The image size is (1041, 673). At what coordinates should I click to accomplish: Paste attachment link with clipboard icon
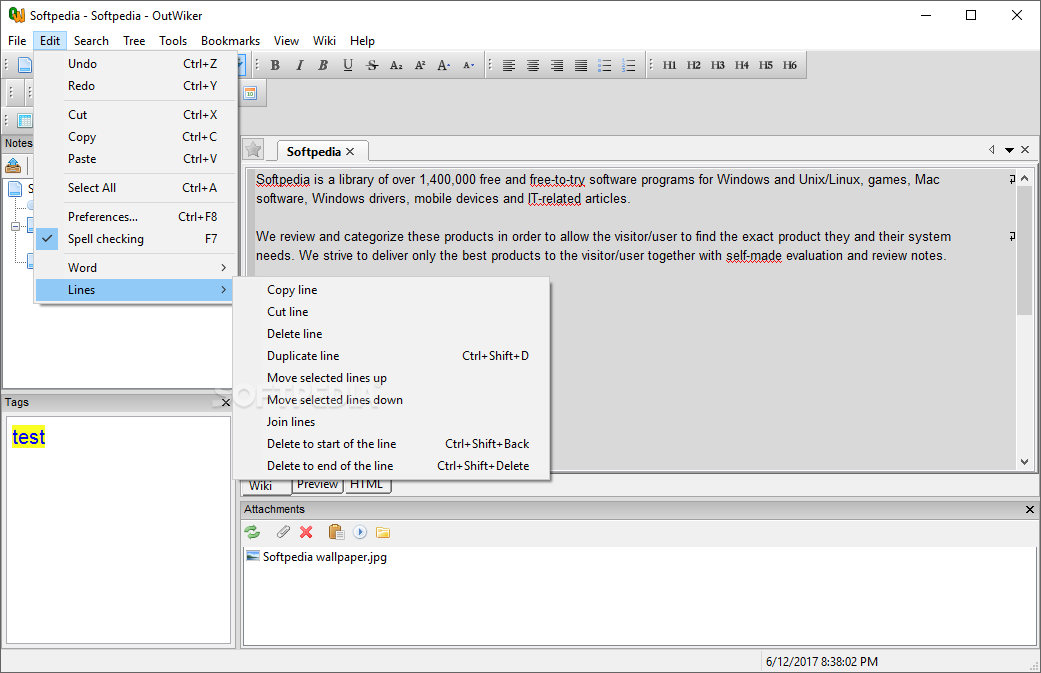tap(336, 532)
